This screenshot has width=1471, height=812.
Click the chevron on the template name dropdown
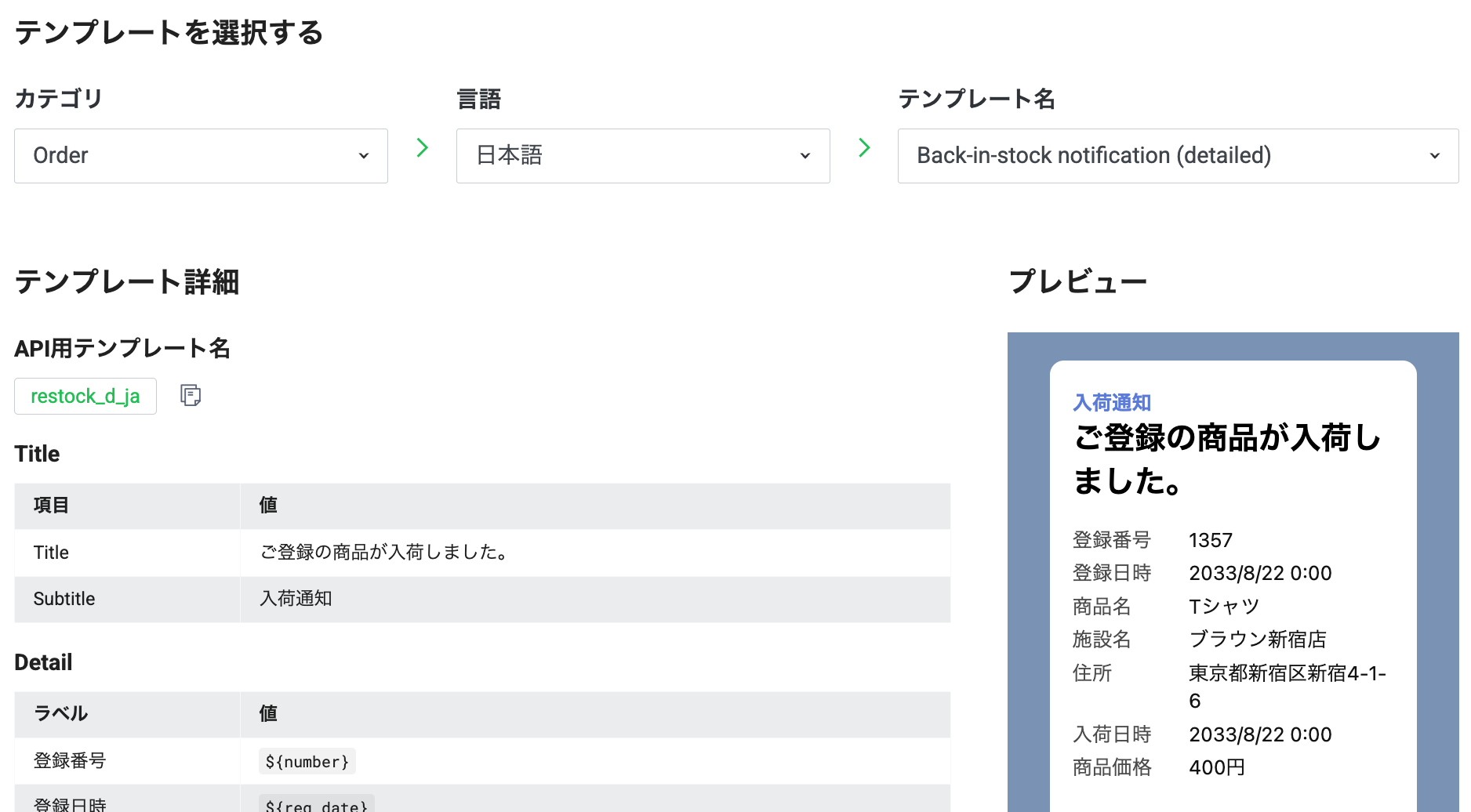pos(1436,155)
